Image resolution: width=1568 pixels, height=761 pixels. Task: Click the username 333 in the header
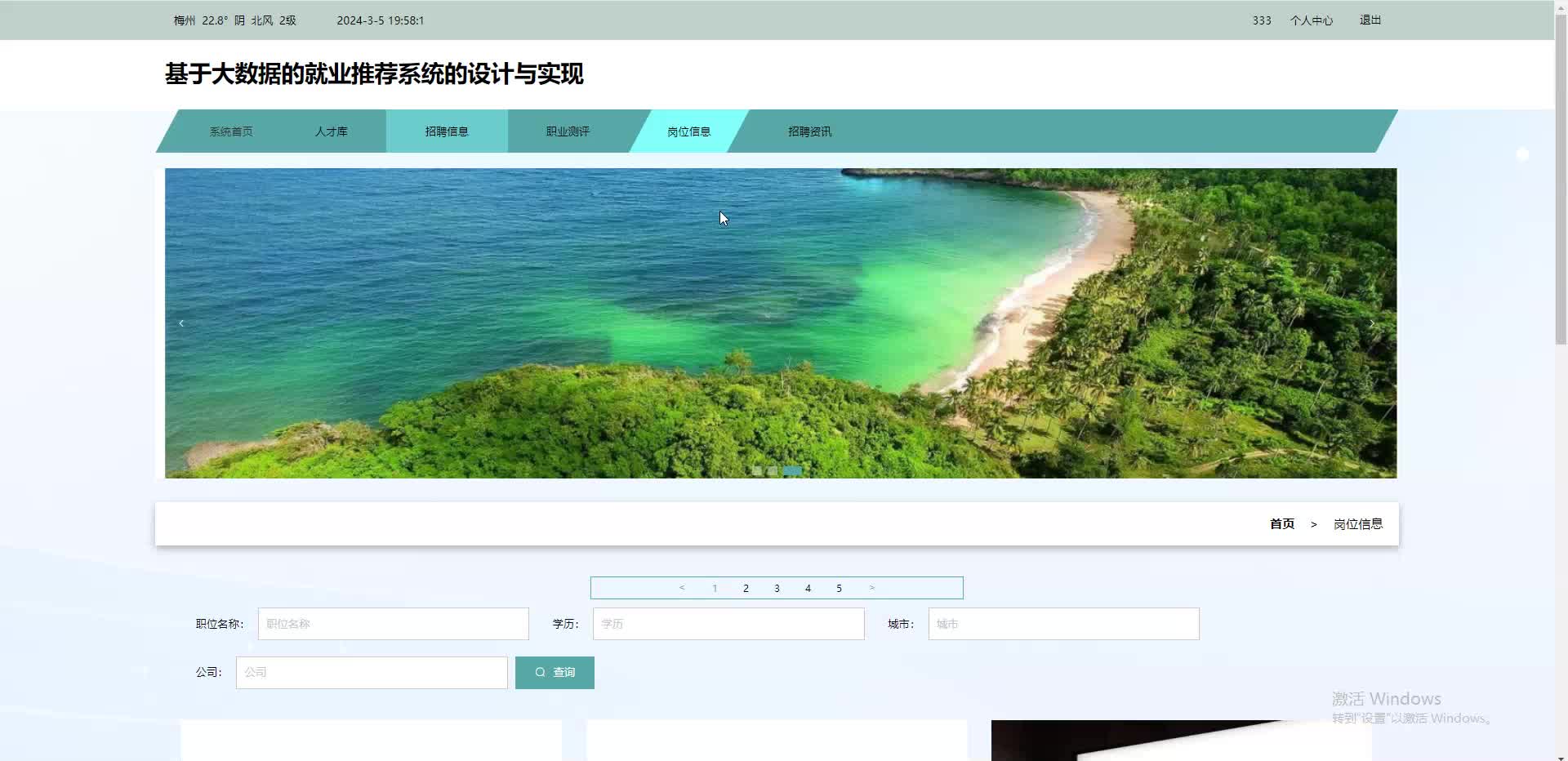click(1262, 20)
